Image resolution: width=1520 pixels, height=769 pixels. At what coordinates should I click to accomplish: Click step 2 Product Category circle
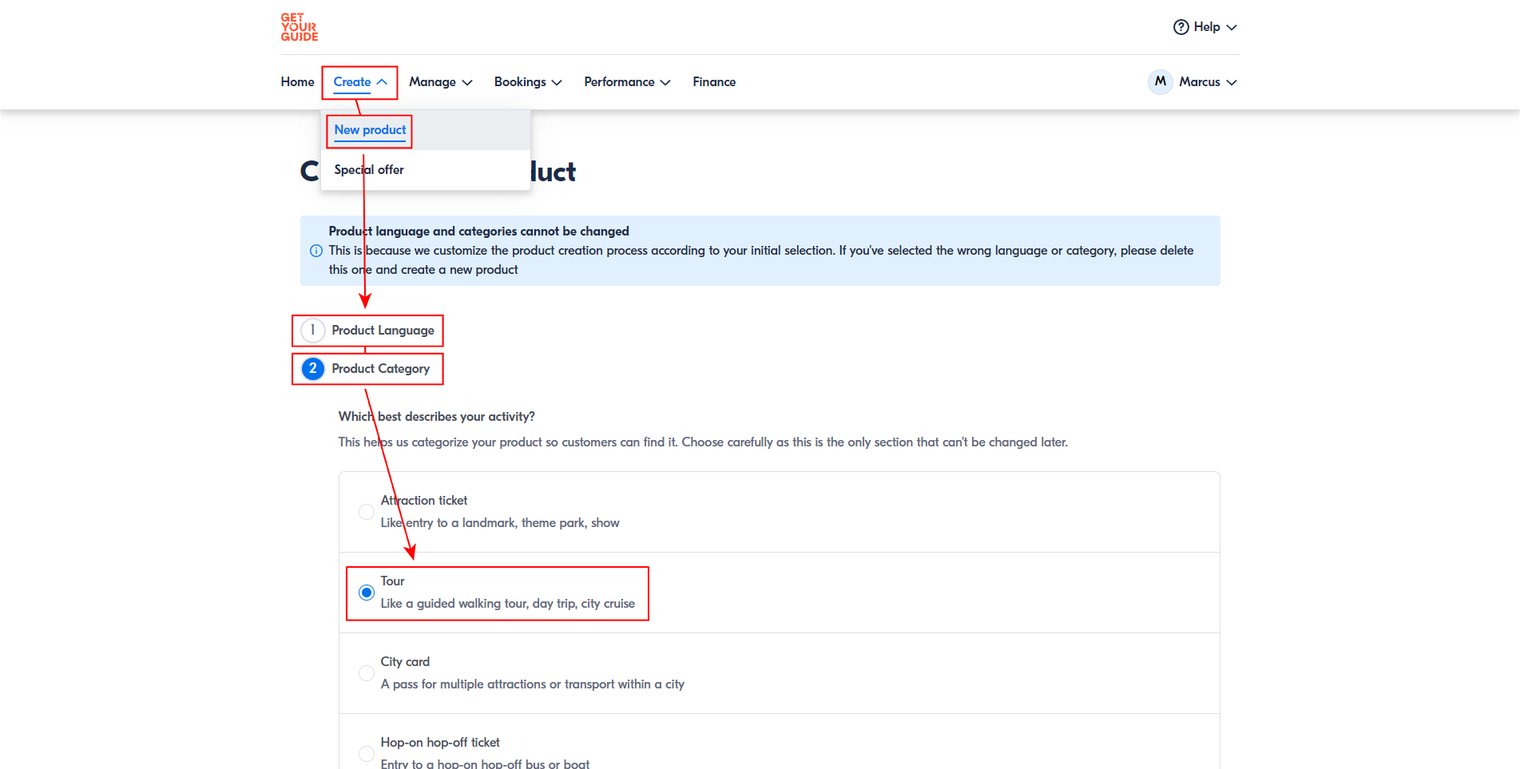(x=313, y=369)
